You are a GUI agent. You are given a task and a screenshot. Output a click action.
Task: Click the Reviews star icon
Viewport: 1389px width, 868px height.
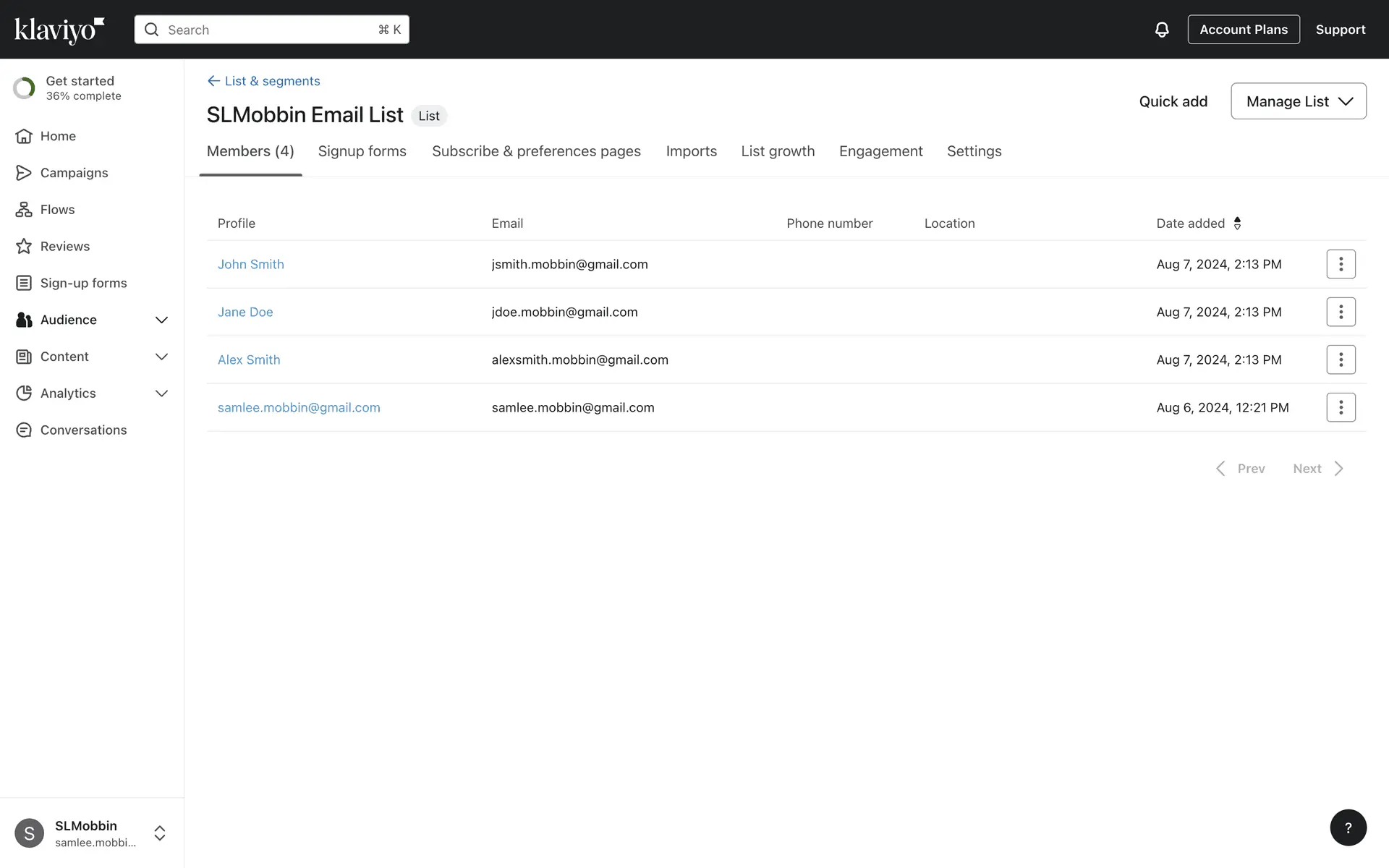coord(24,247)
